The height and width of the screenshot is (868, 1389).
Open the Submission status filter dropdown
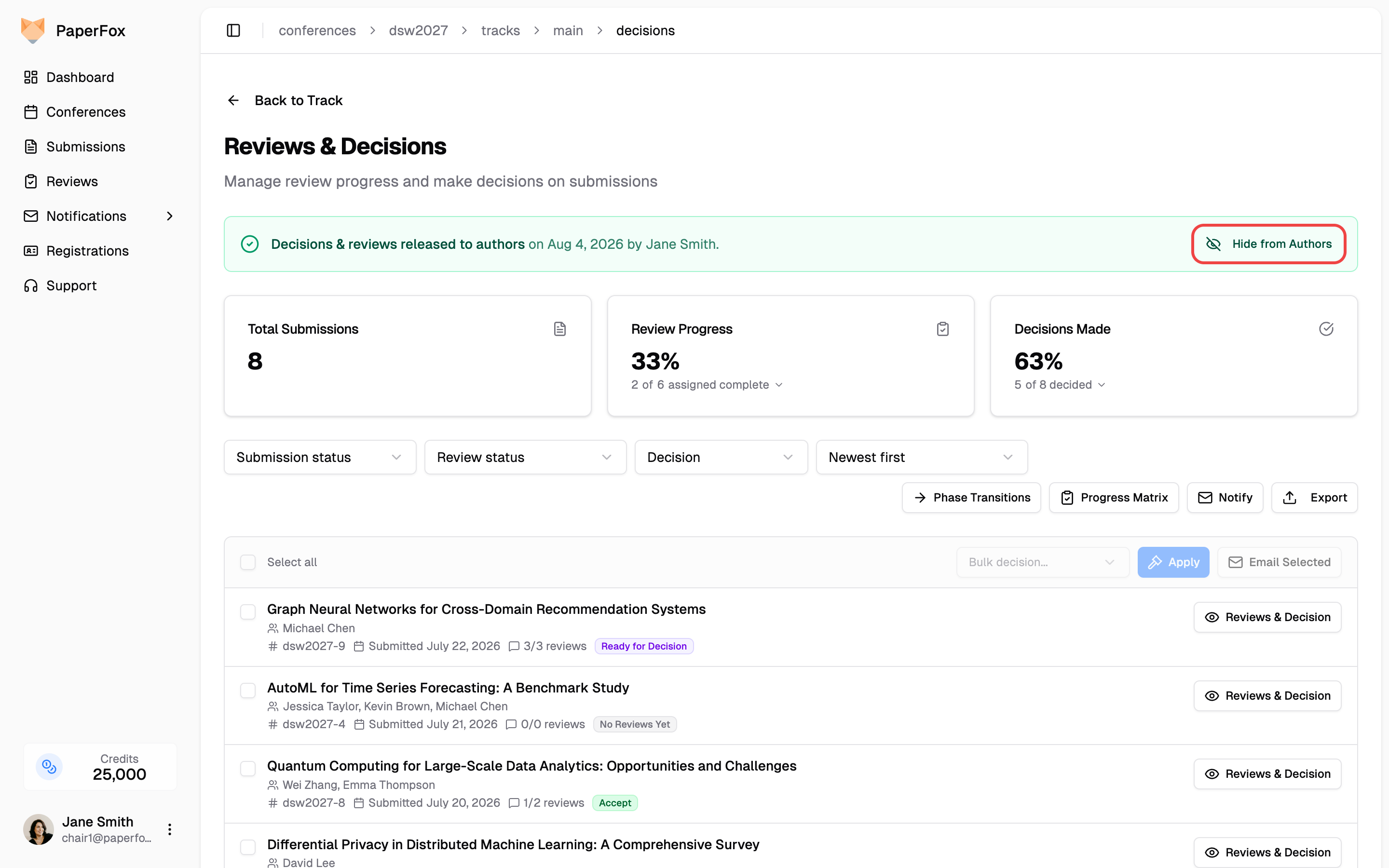coord(320,458)
